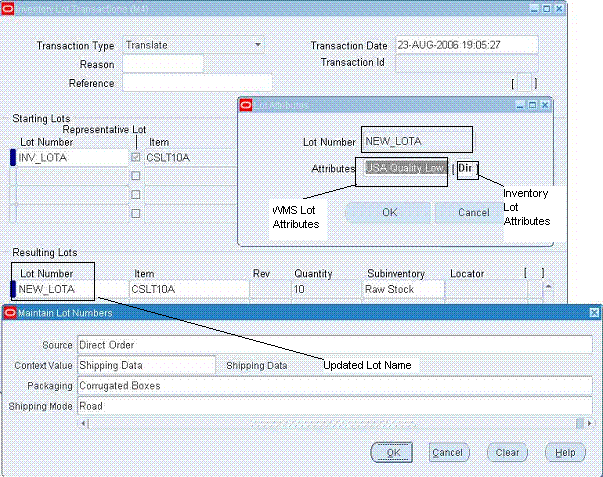
Task: Click OK in the Maintain Lot Numbers dialog
Action: pyautogui.click(x=392, y=452)
